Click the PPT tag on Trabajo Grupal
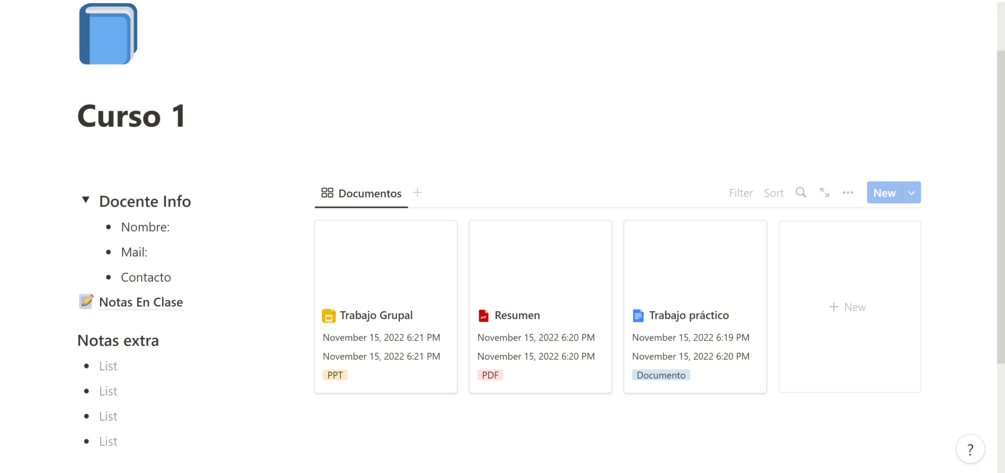 335,375
